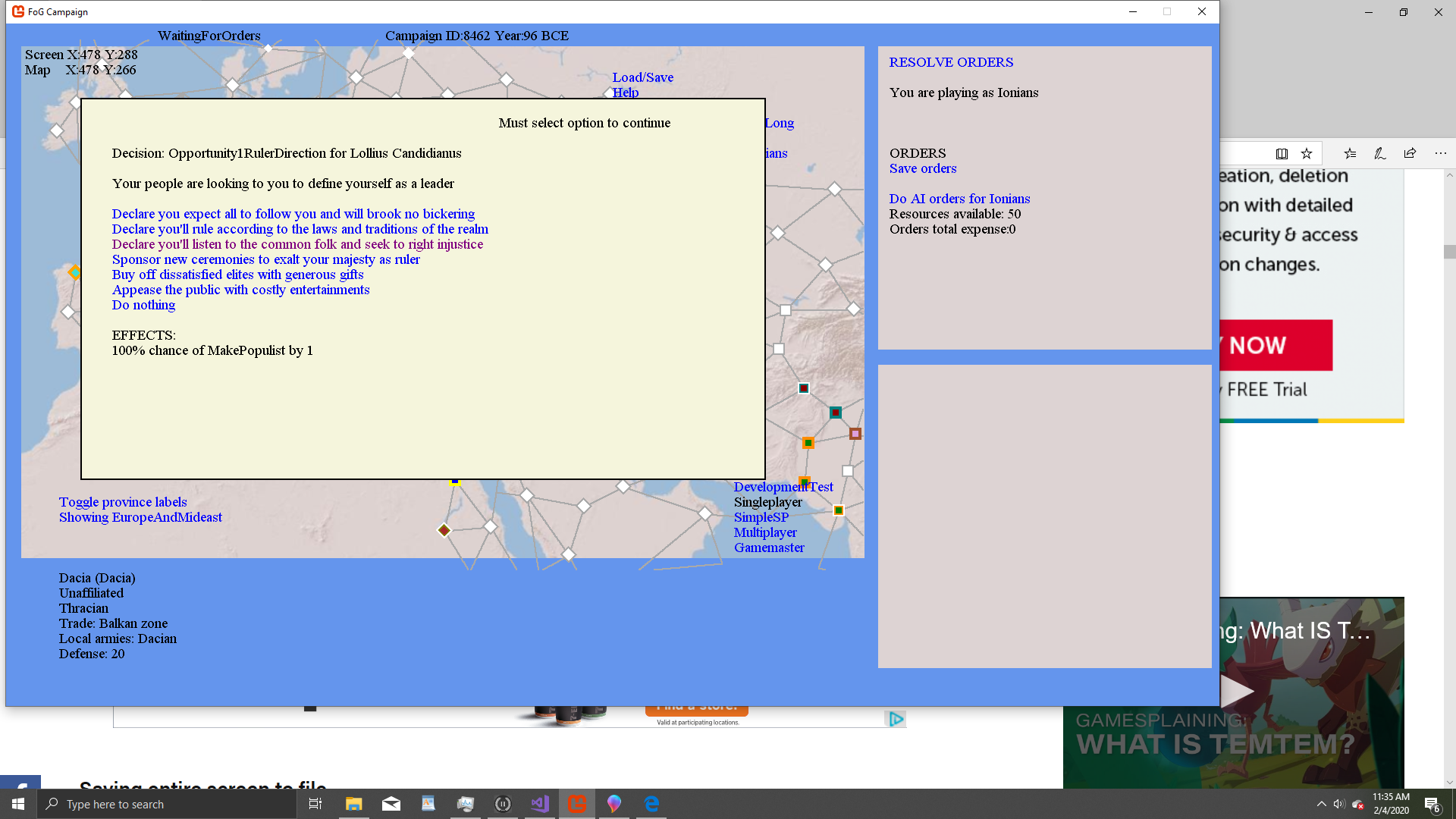Open Edge reading view icon
The width and height of the screenshot is (1456, 819).
tap(1282, 153)
